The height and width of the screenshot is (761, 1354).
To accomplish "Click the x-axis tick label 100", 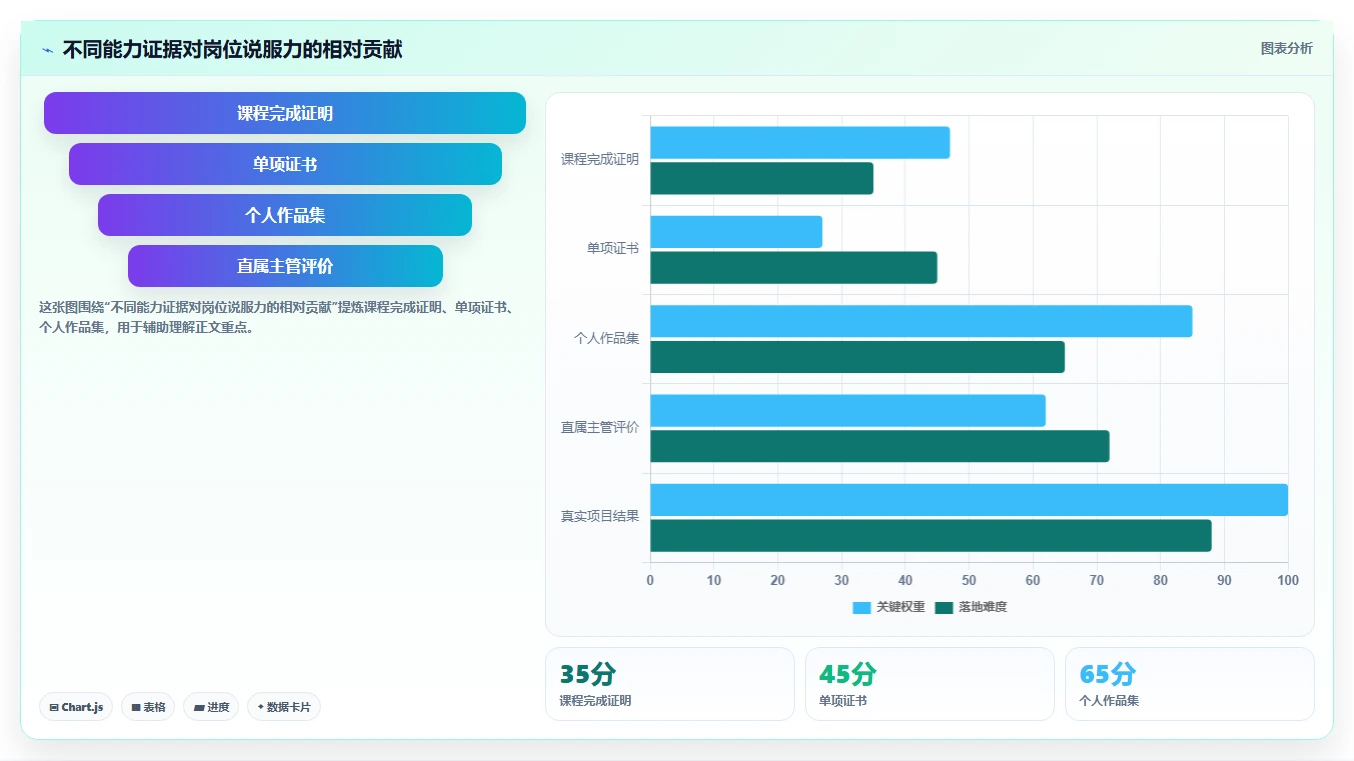I will click(x=1288, y=580).
